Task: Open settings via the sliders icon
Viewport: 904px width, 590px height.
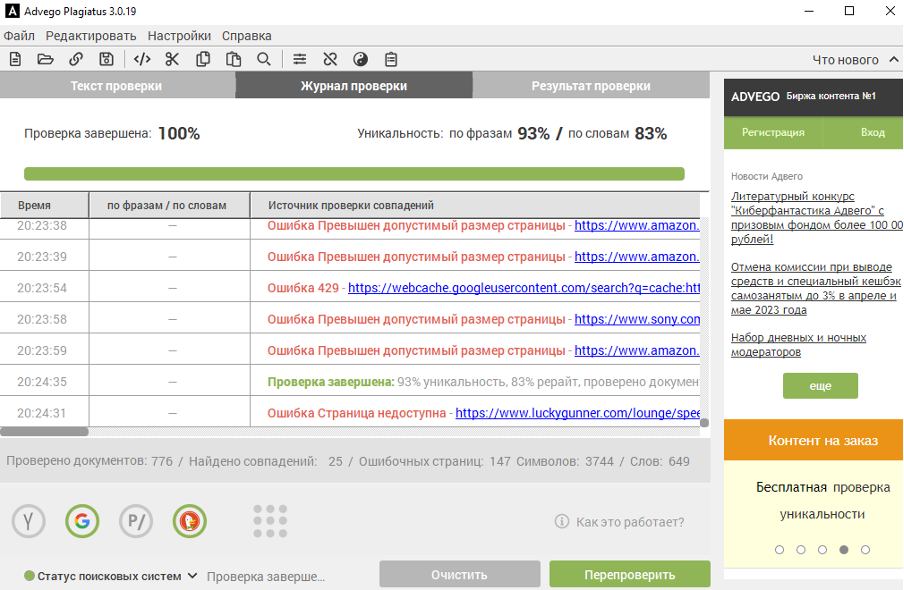Action: point(299,59)
